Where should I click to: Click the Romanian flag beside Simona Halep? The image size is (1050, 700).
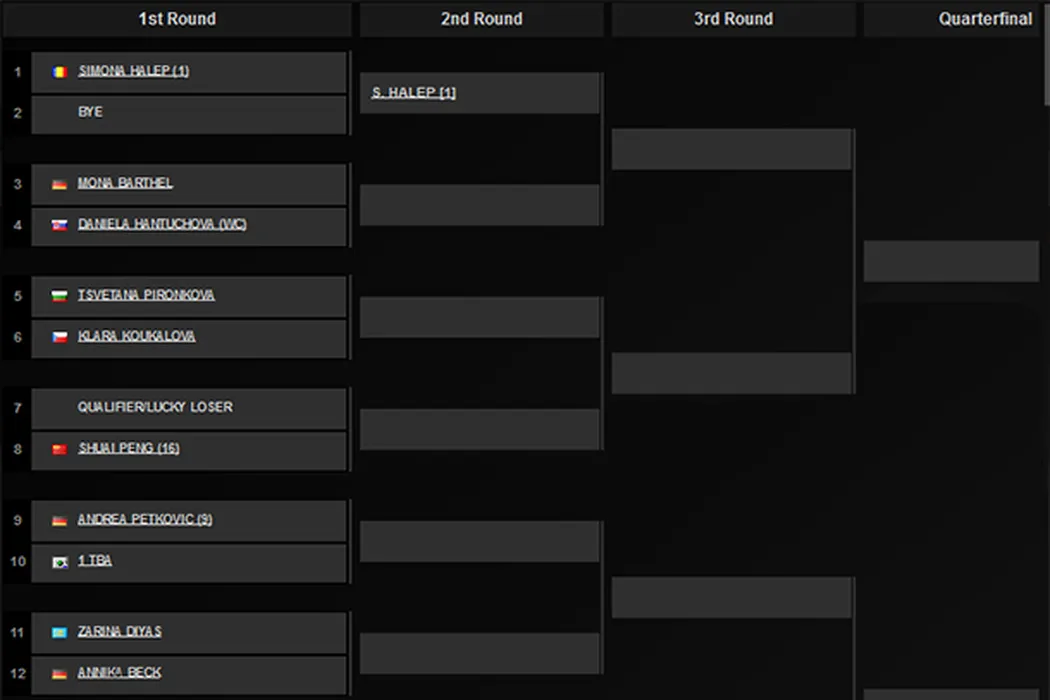(x=59, y=72)
